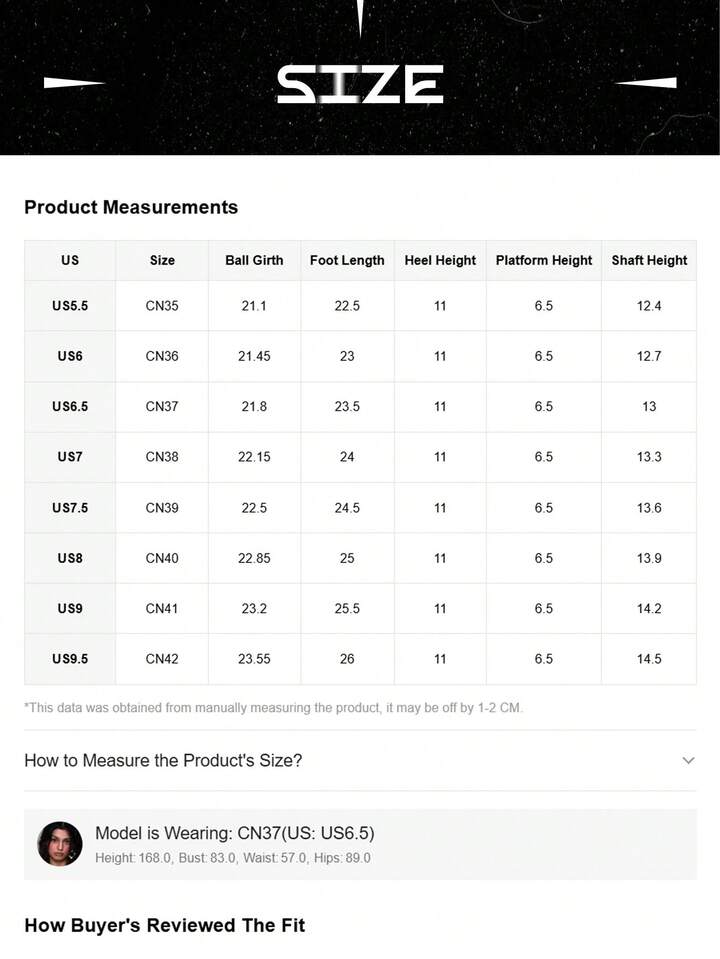The width and height of the screenshot is (720, 959).
Task: Open How to Measure the Product's Size
Action: click(x=163, y=761)
